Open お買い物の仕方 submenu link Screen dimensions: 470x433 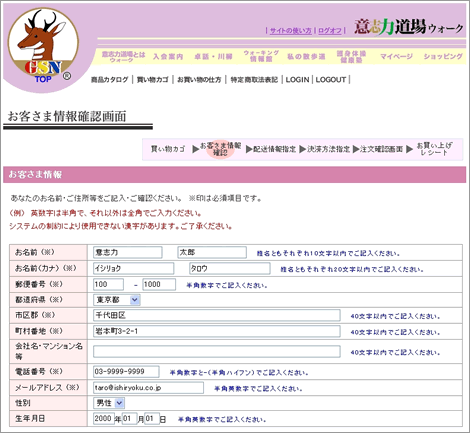pos(199,80)
